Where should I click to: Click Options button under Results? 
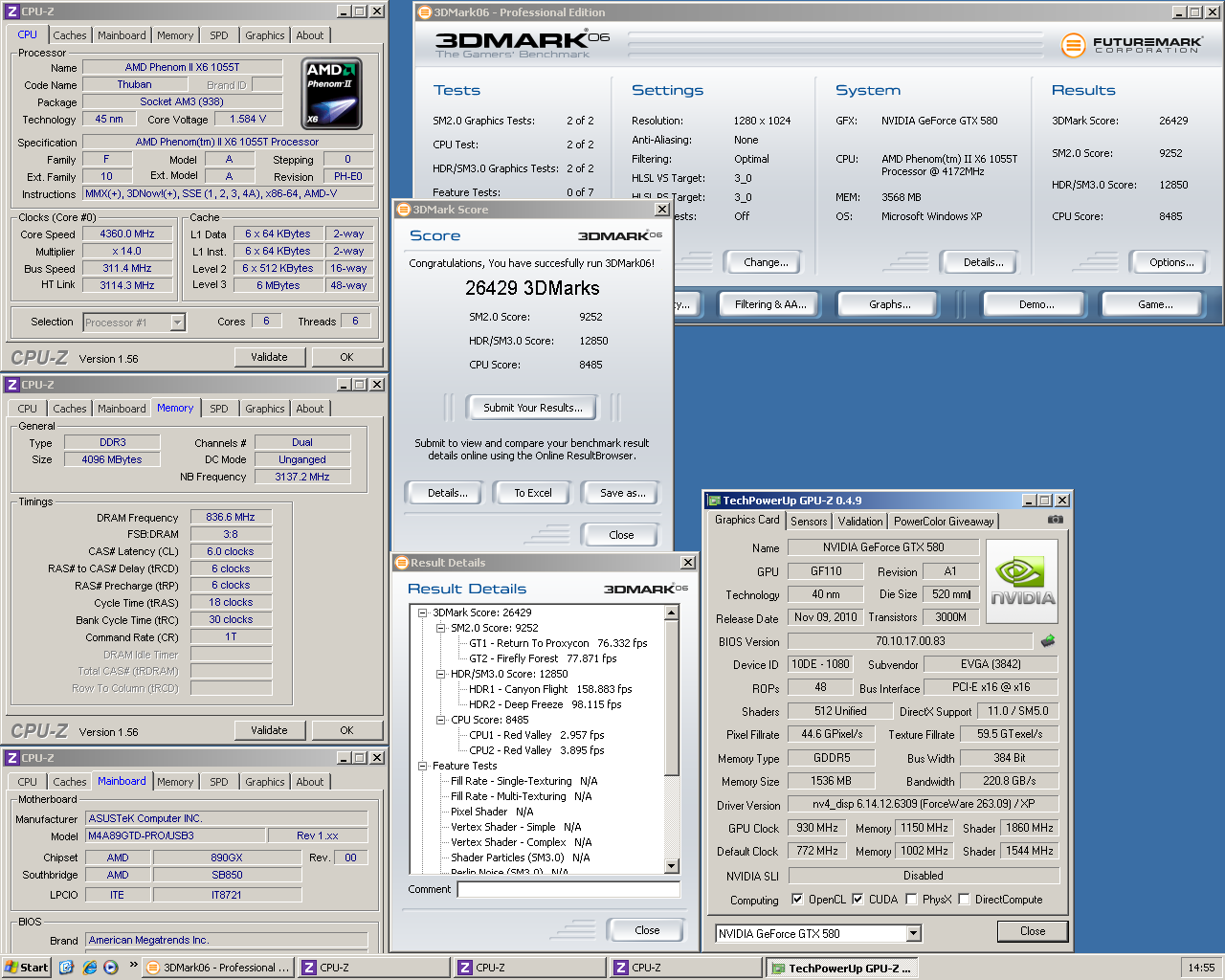[1171, 262]
